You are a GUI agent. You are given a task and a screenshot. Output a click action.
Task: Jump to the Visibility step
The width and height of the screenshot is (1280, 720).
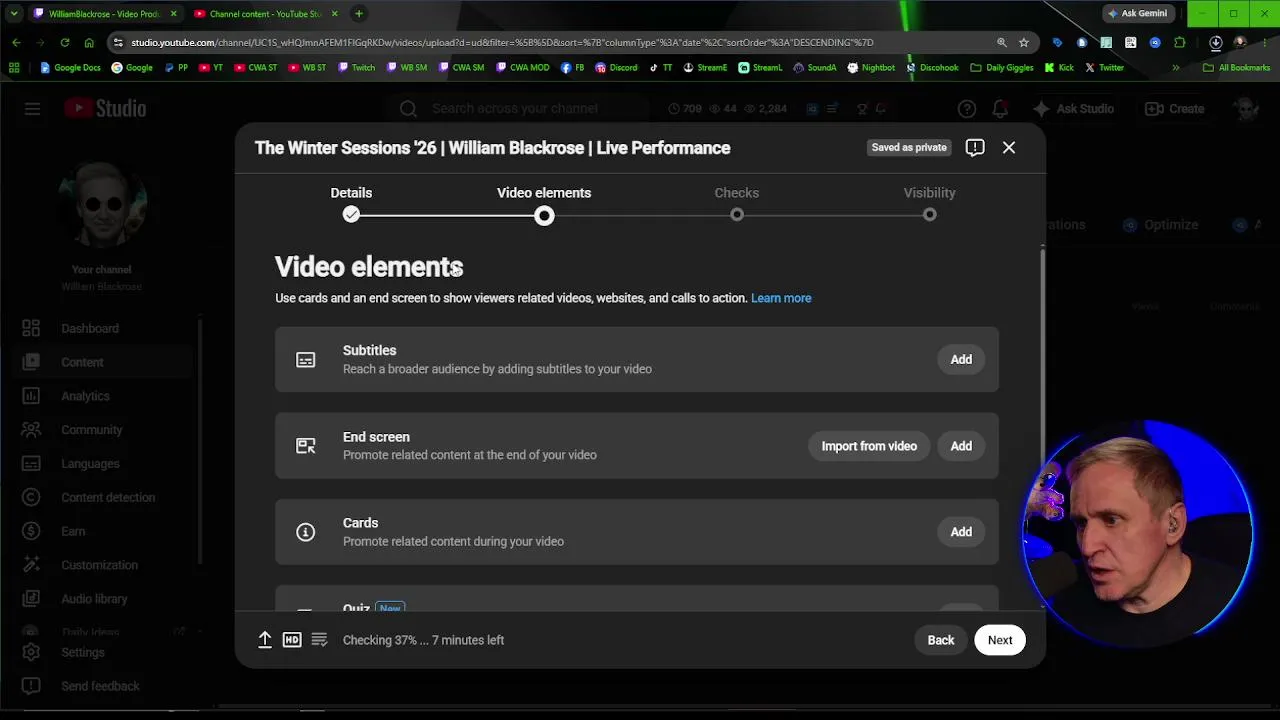click(930, 203)
